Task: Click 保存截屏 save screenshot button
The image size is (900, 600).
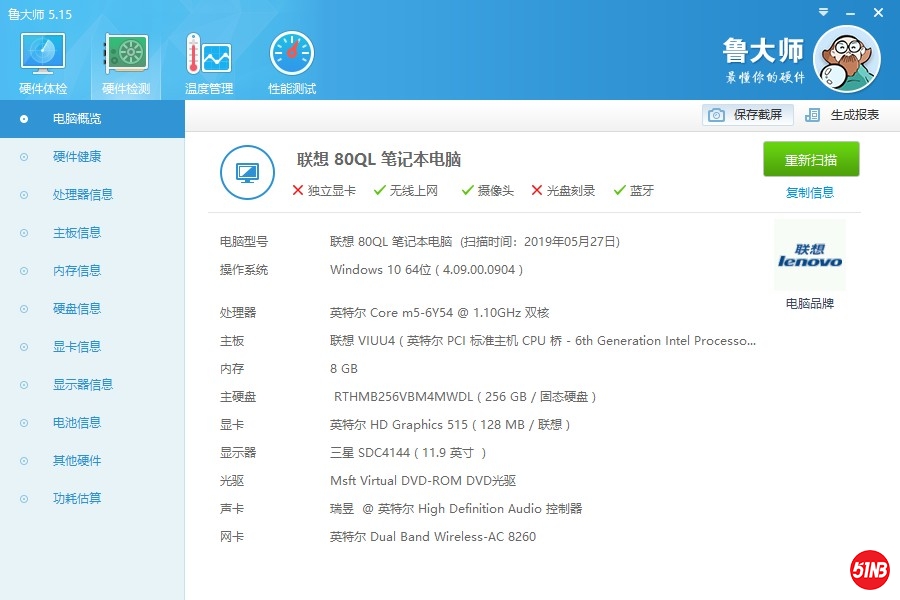Action: (748, 115)
